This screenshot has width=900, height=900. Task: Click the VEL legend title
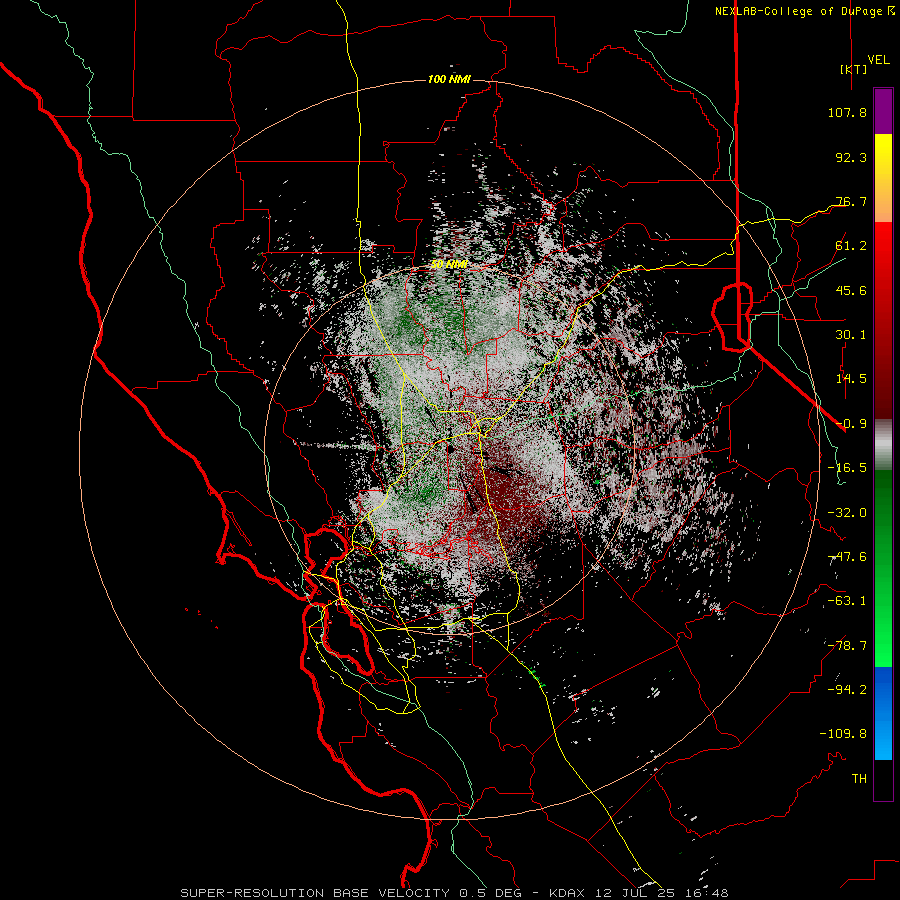click(878, 60)
